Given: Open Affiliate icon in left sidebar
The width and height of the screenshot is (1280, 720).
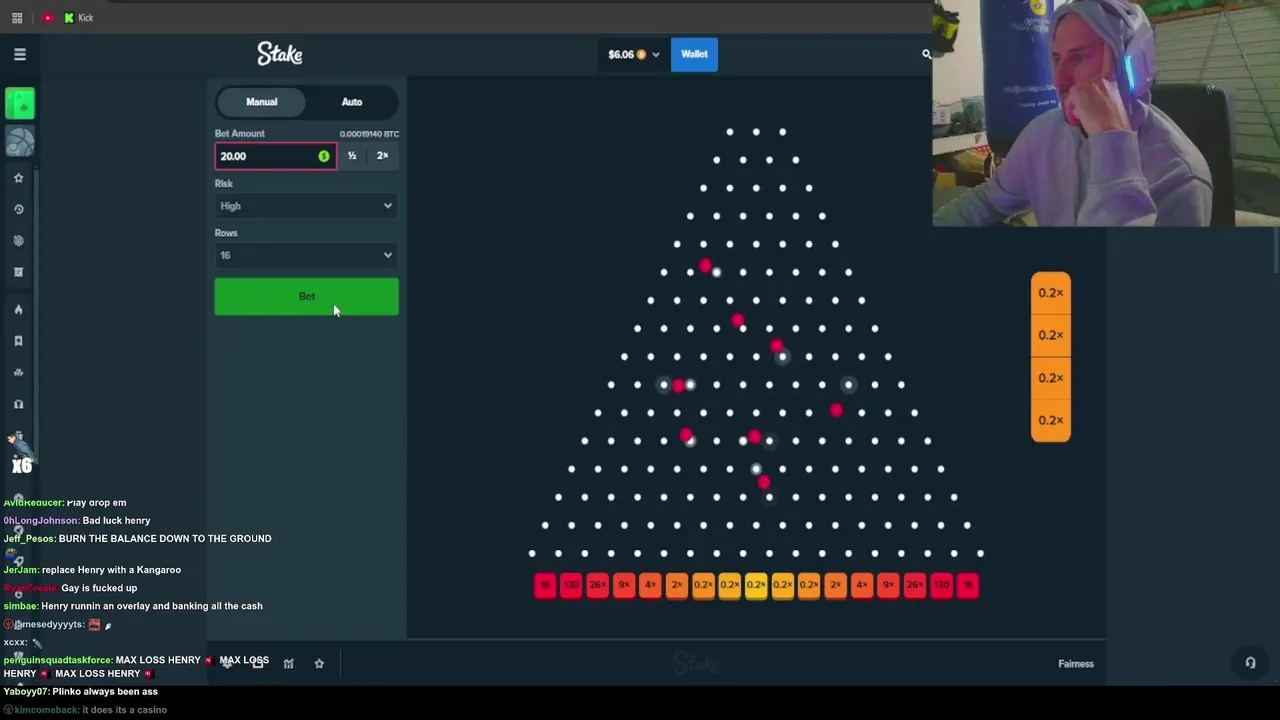Looking at the screenshot, I should (18, 372).
